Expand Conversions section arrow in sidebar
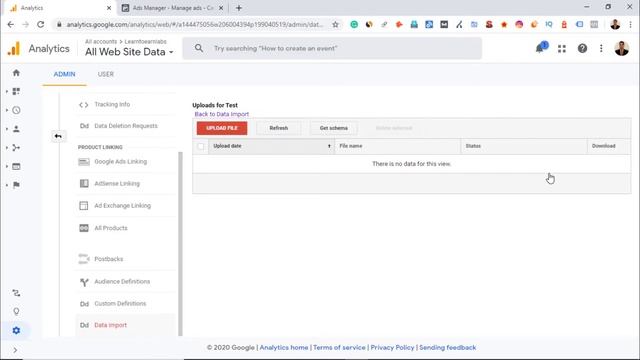Viewport: 640px width, 360px height. tap(7, 185)
